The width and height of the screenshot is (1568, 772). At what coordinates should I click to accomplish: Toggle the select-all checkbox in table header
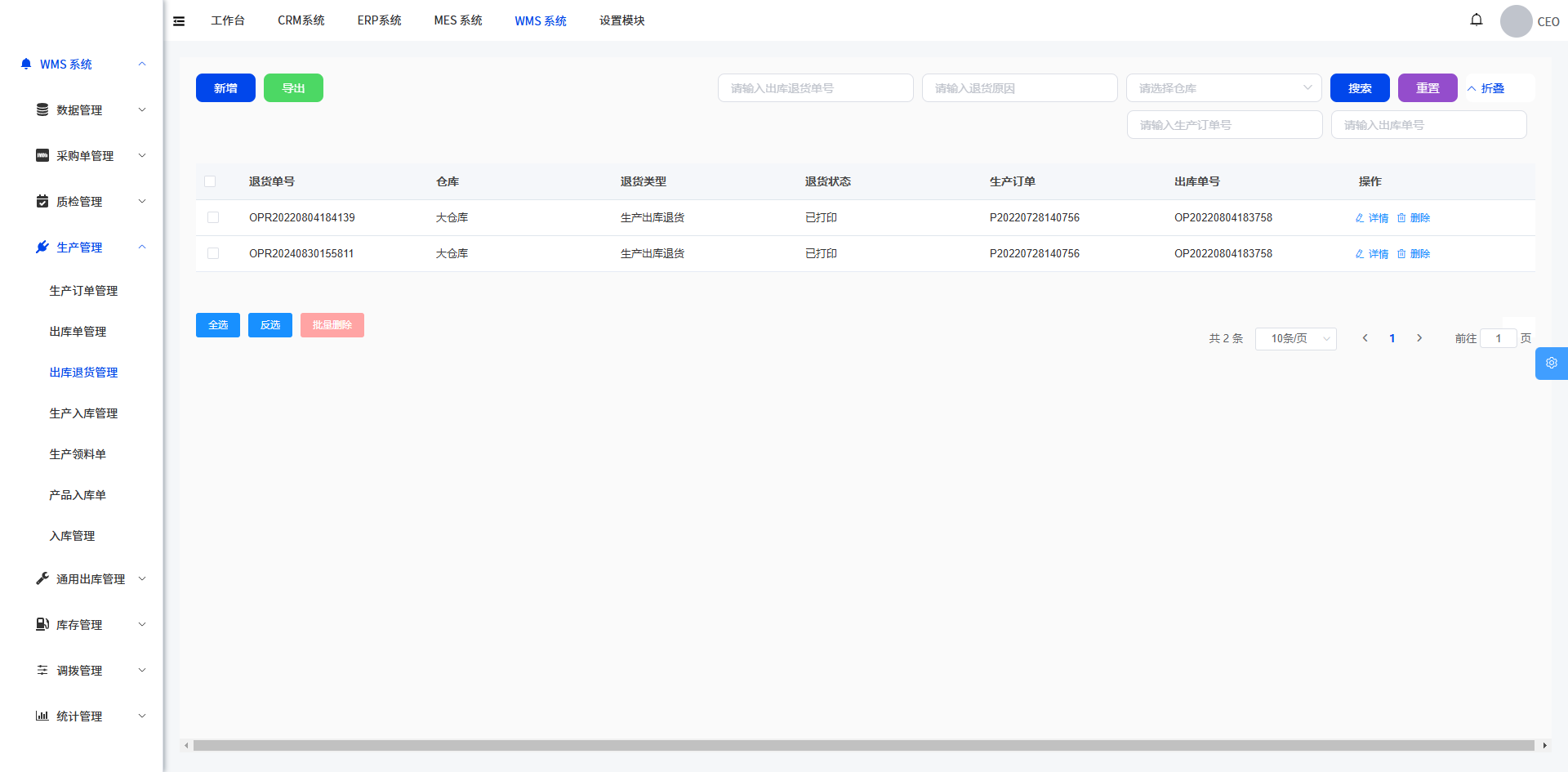point(210,181)
